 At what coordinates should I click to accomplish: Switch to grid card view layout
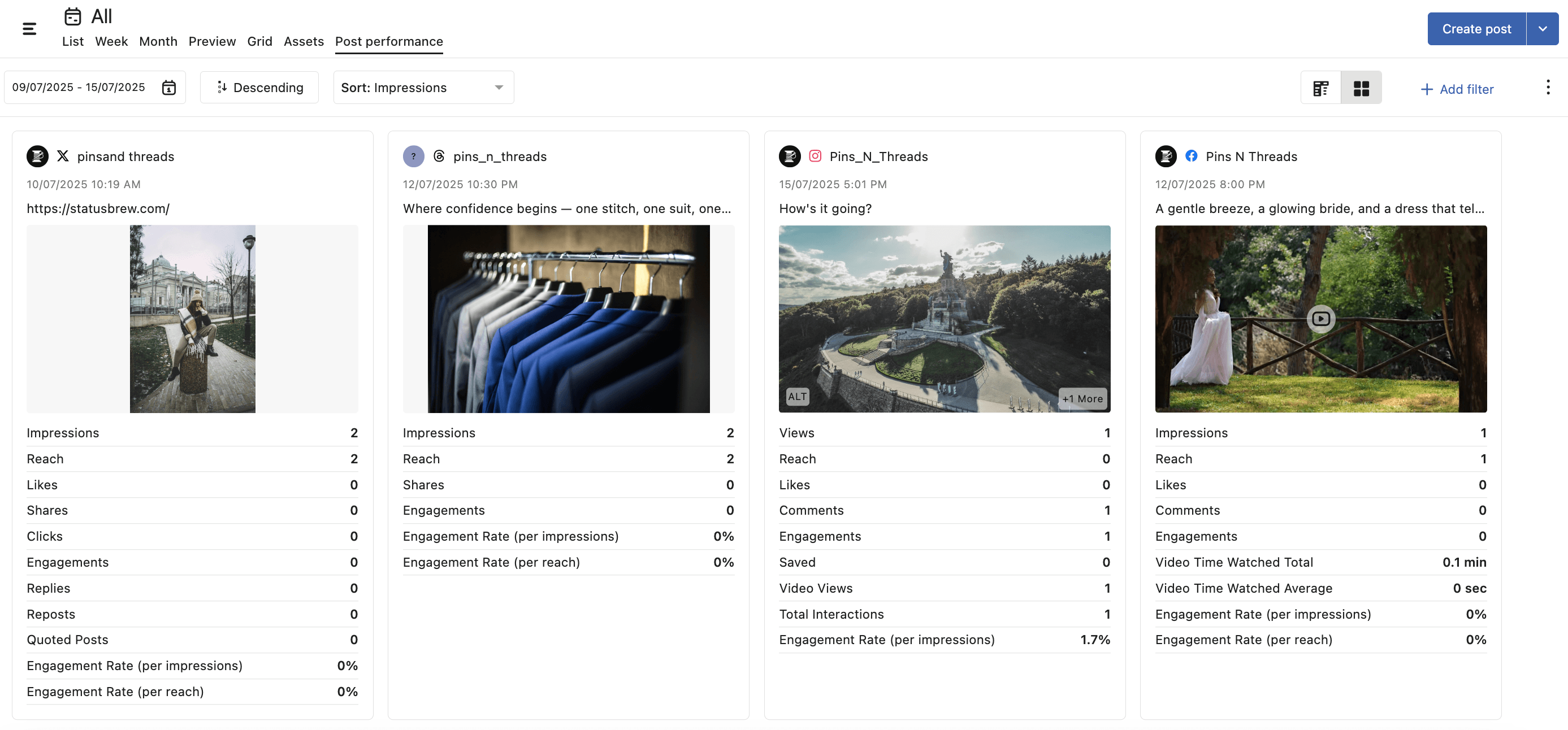click(x=1361, y=89)
